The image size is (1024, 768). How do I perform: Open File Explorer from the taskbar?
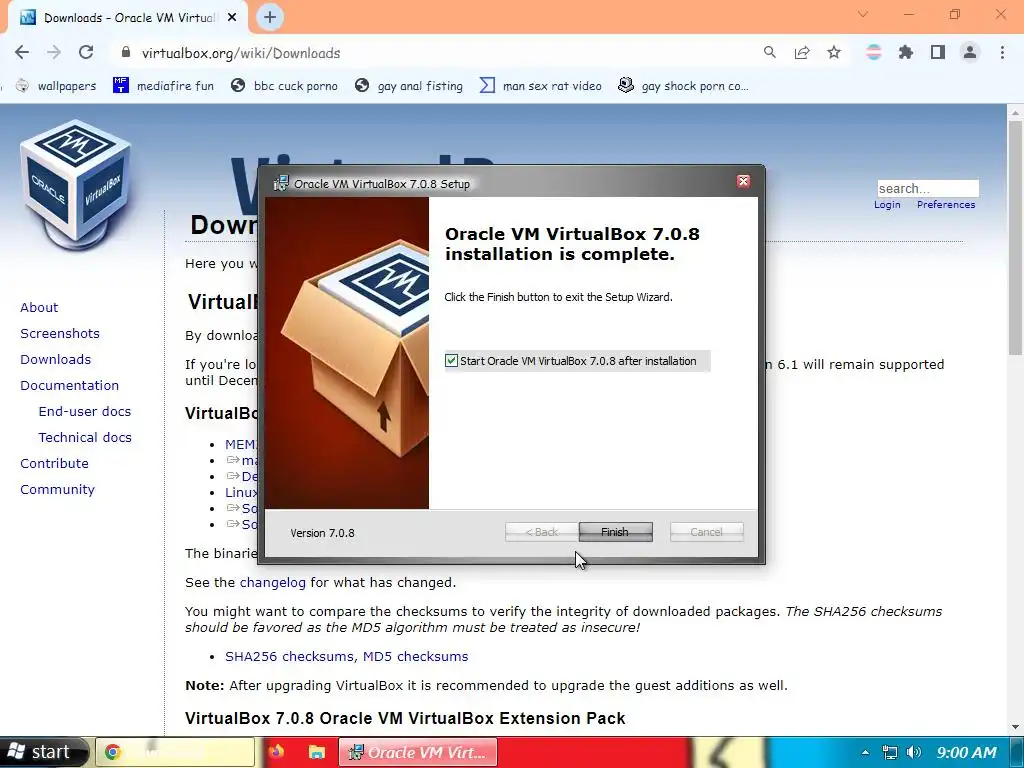(x=317, y=752)
